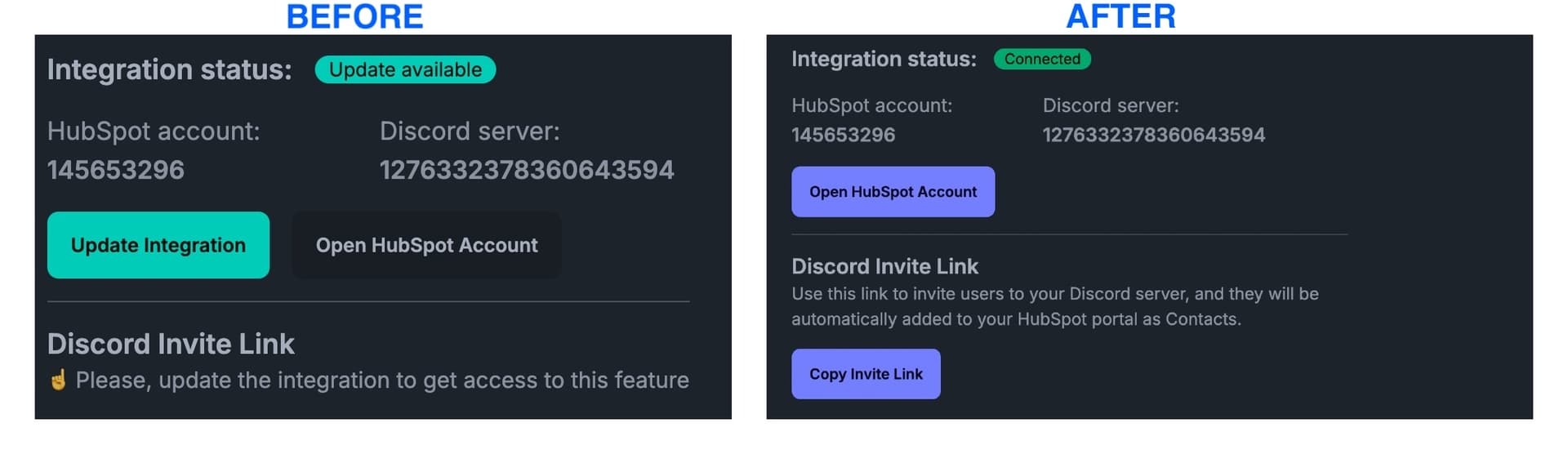Click the blue AFTER heading
This screenshot has height=454, width=1568.
coord(1120,16)
